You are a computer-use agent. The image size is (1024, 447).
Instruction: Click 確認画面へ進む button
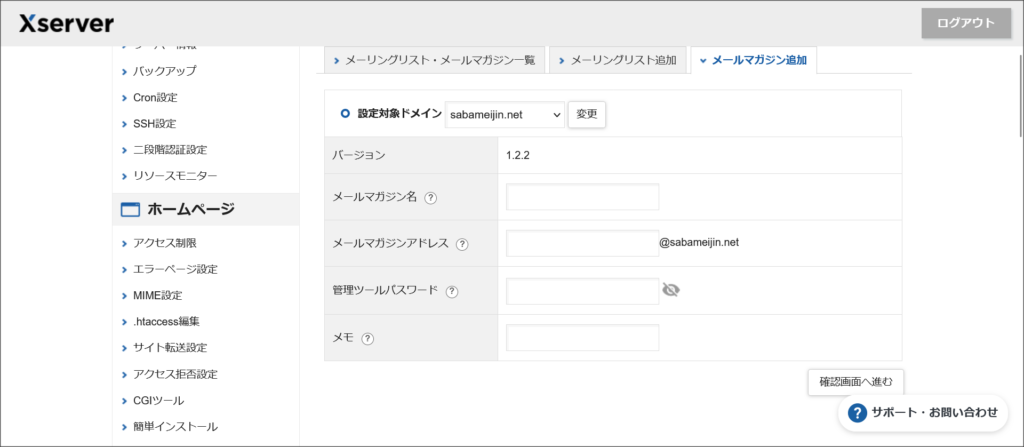856,383
